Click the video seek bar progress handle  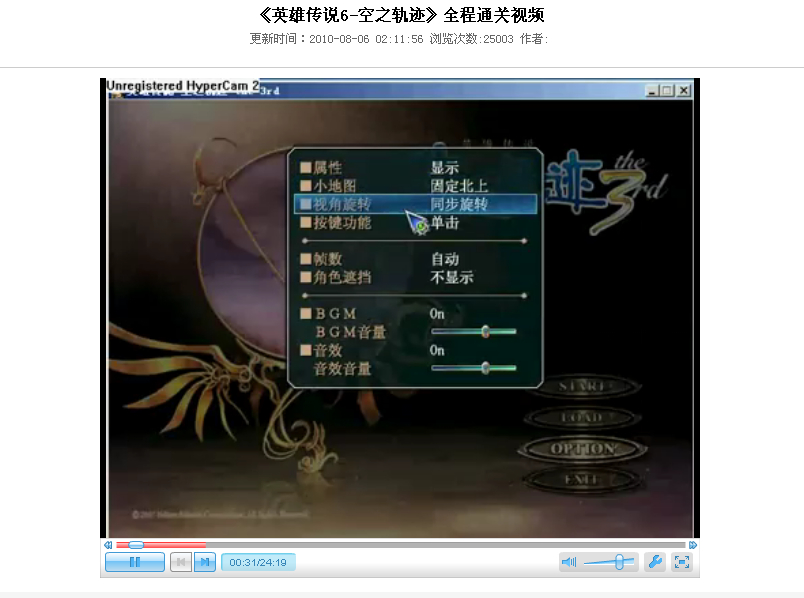coord(136,545)
